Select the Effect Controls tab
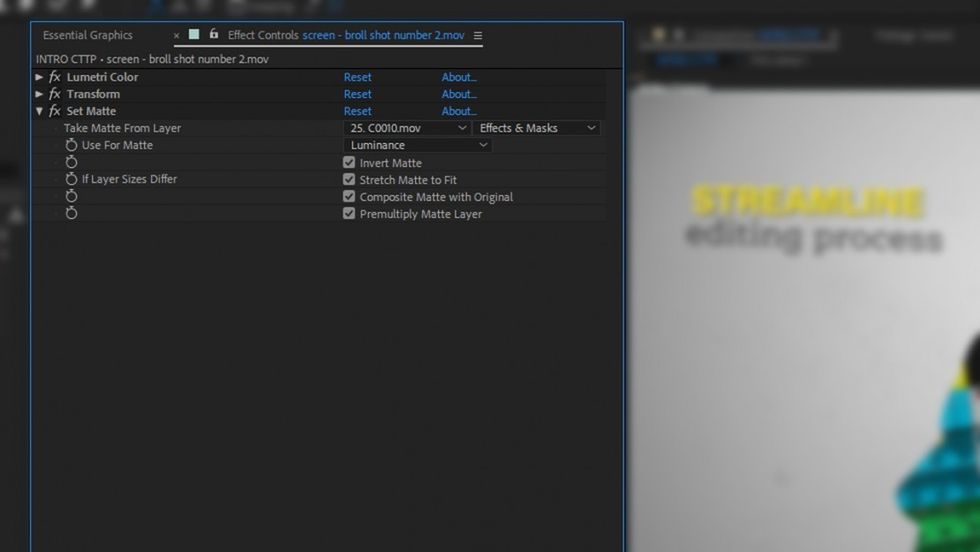Screen dimensions: 980x552 tap(346, 35)
